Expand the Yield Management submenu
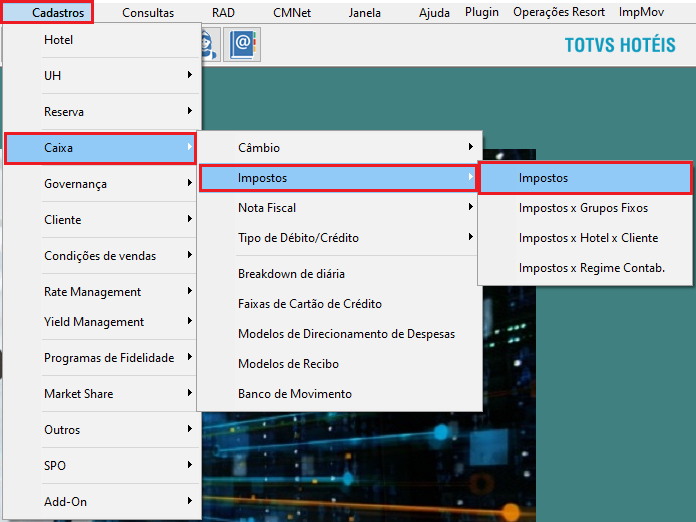 coord(101,322)
